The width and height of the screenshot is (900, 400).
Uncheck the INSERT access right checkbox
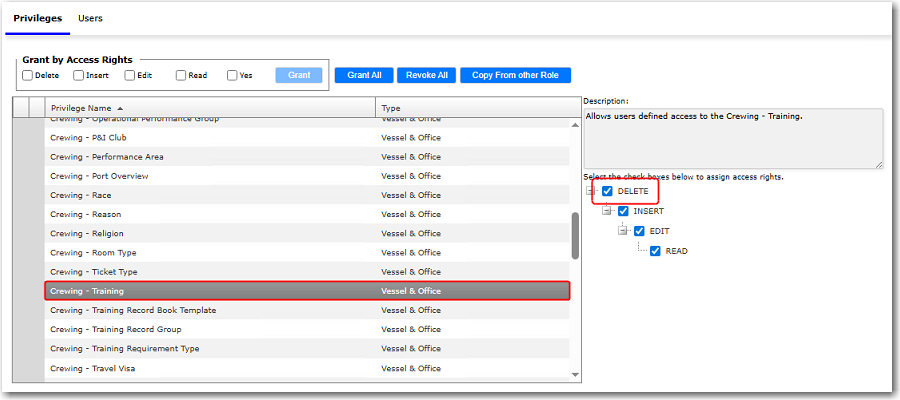[623, 211]
